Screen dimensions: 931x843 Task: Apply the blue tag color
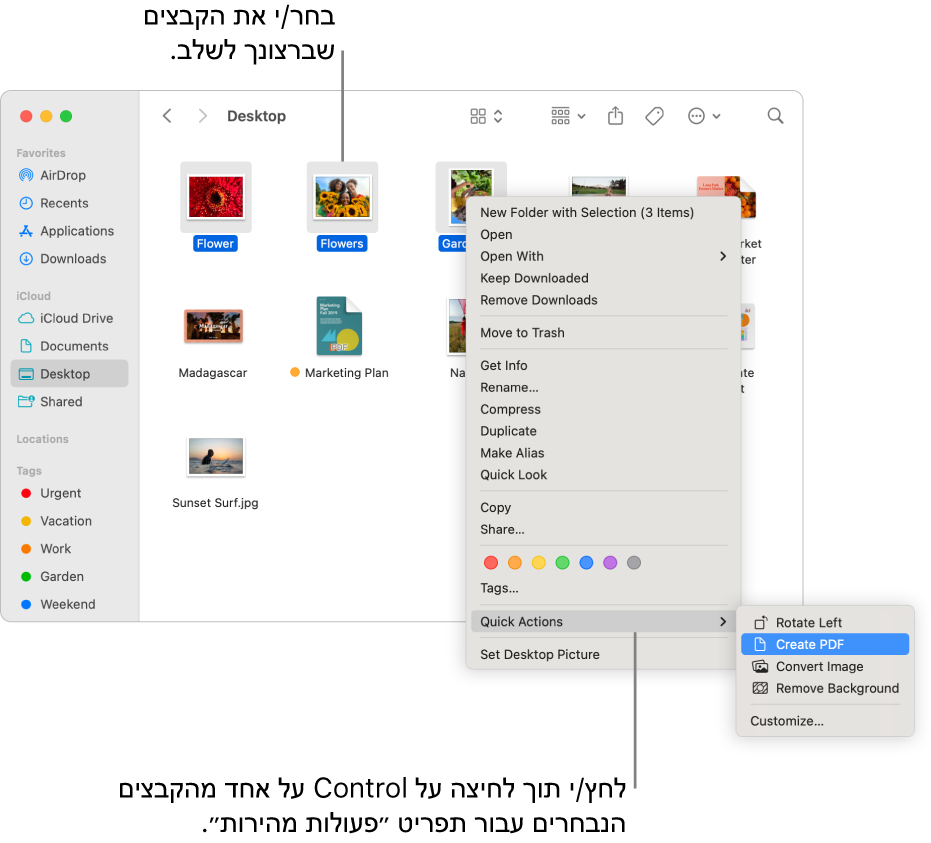[586, 563]
